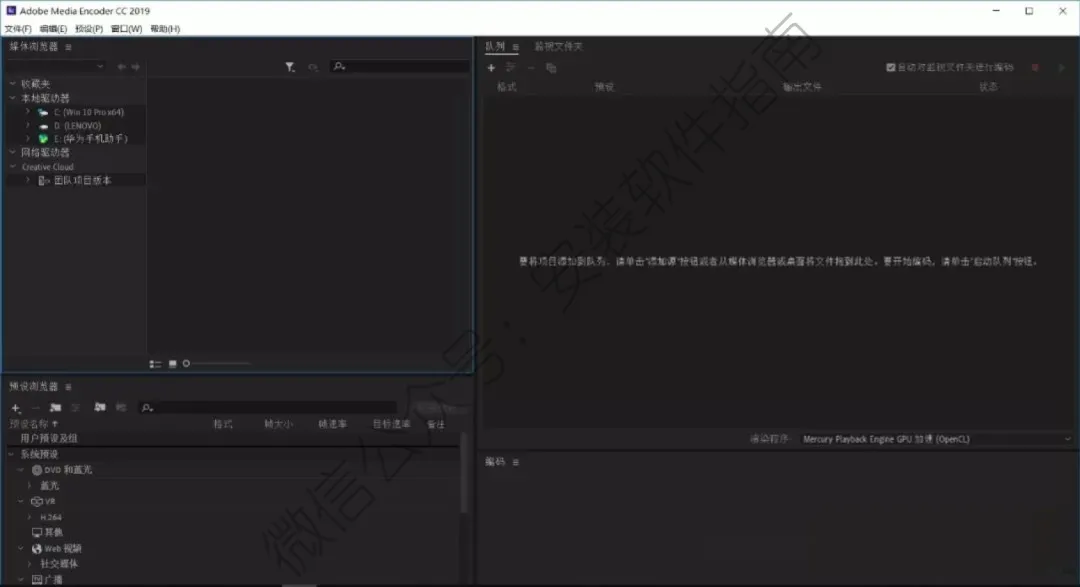Click the red stop queue button
The width and height of the screenshot is (1080, 587).
click(1035, 68)
